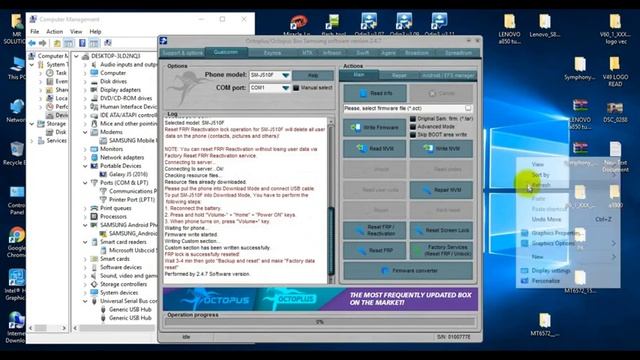Collapse the Ports (COM & LPT) node
The image size is (640, 360).
[x=85, y=183]
